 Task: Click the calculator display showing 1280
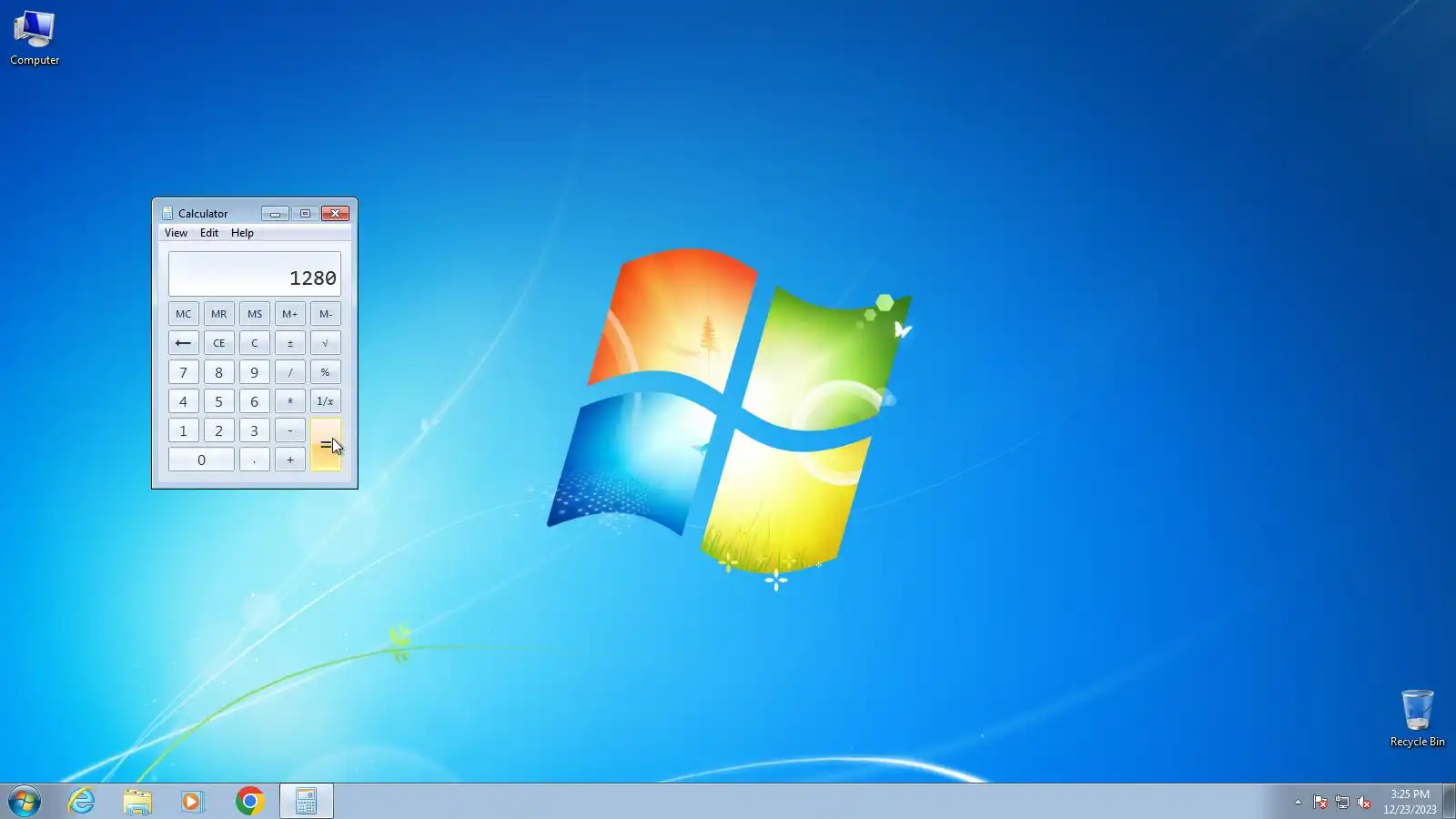255,274
